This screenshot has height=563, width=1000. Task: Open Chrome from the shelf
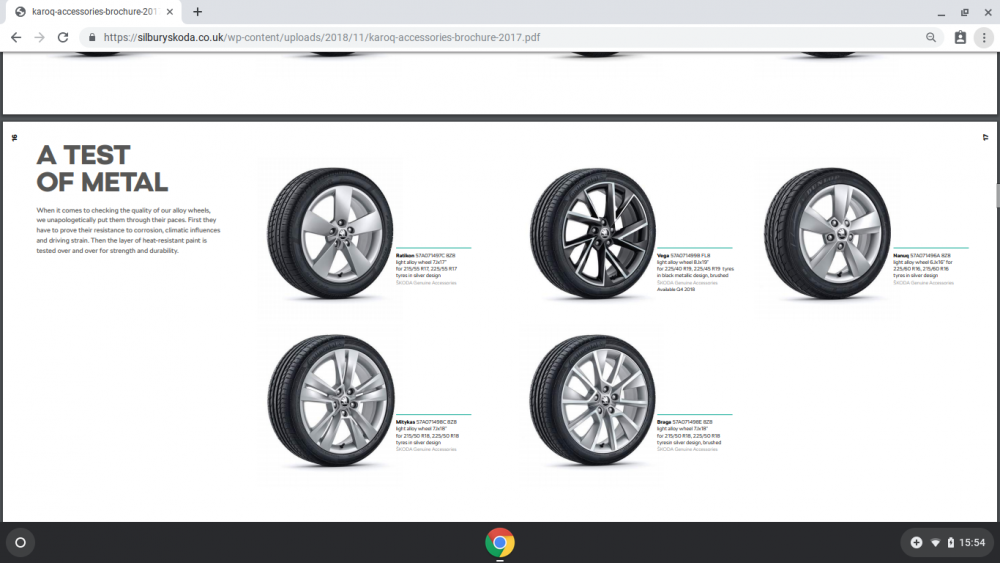(499, 543)
